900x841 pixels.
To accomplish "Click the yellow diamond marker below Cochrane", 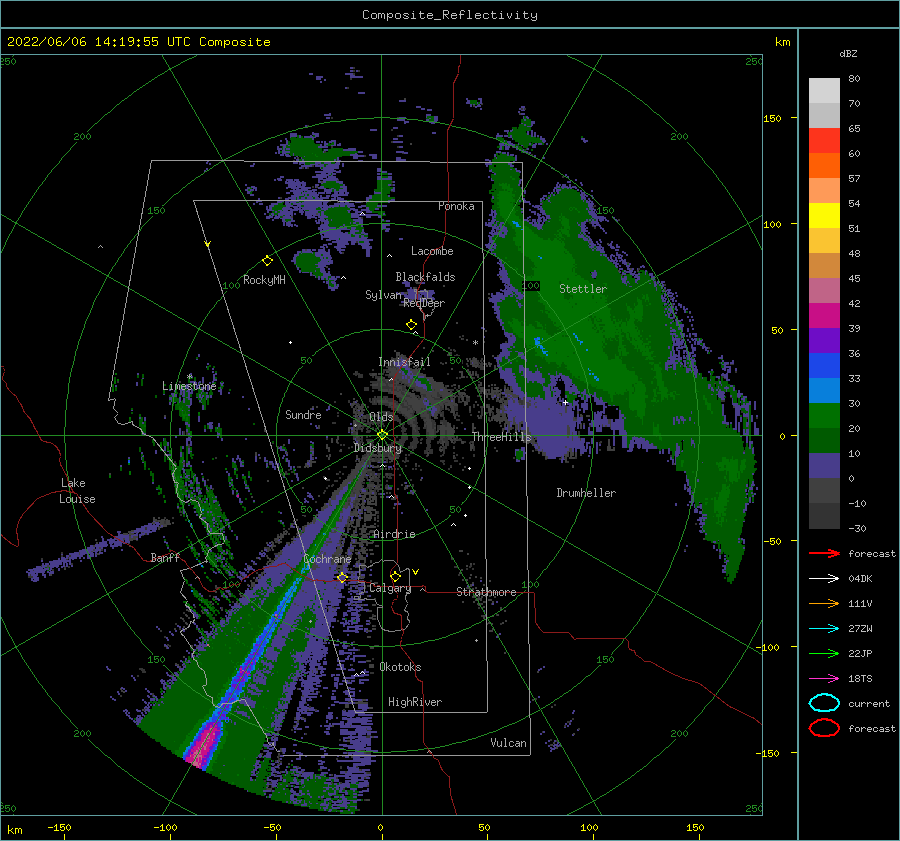I will (x=342, y=577).
